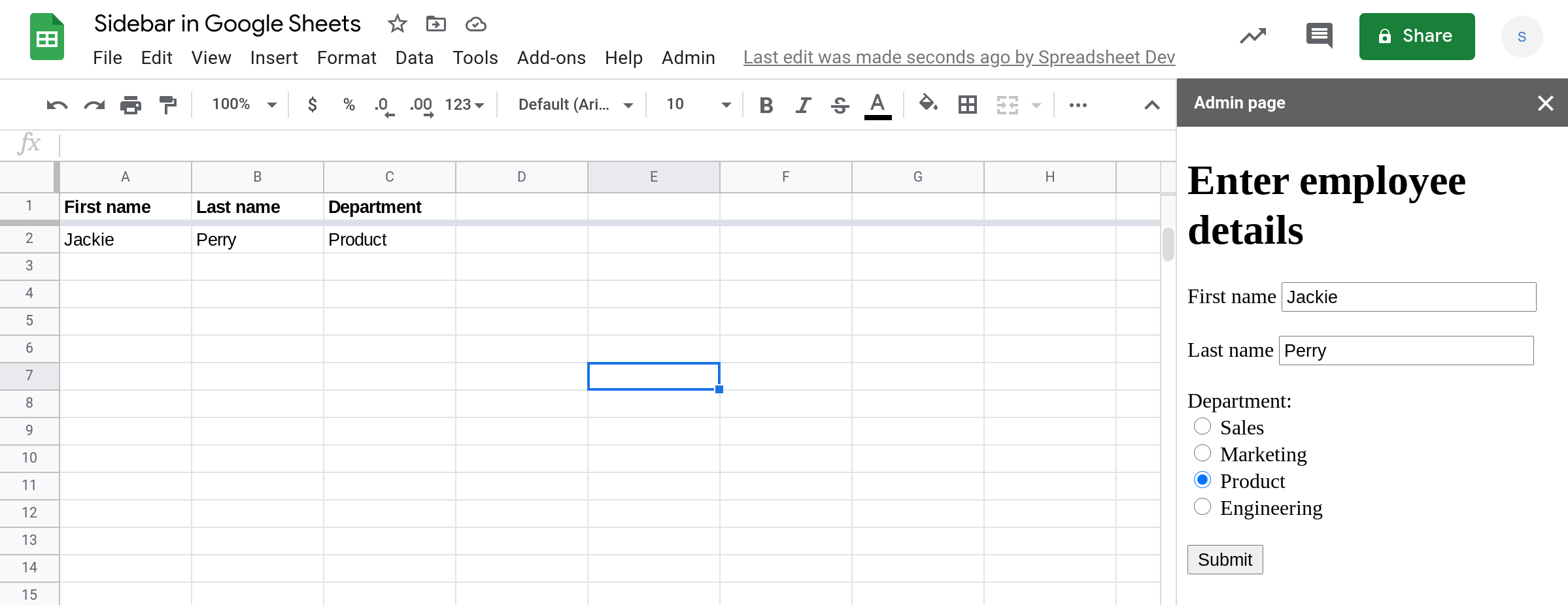1568x605 pixels.
Task: Select the Last name header cell in B1
Action: 258,206
